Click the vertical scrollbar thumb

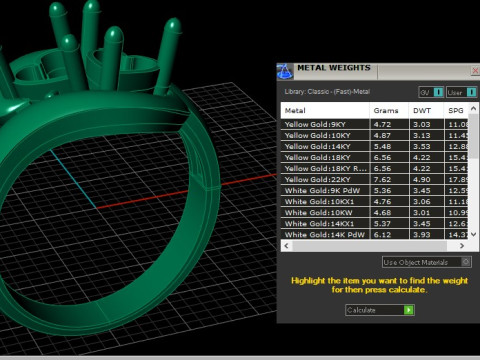pyautogui.click(x=473, y=136)
